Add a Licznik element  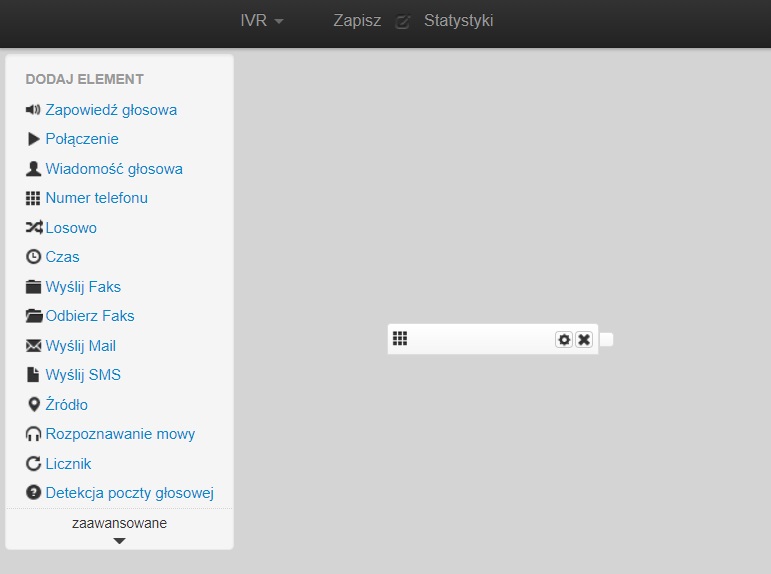point(68,464)
